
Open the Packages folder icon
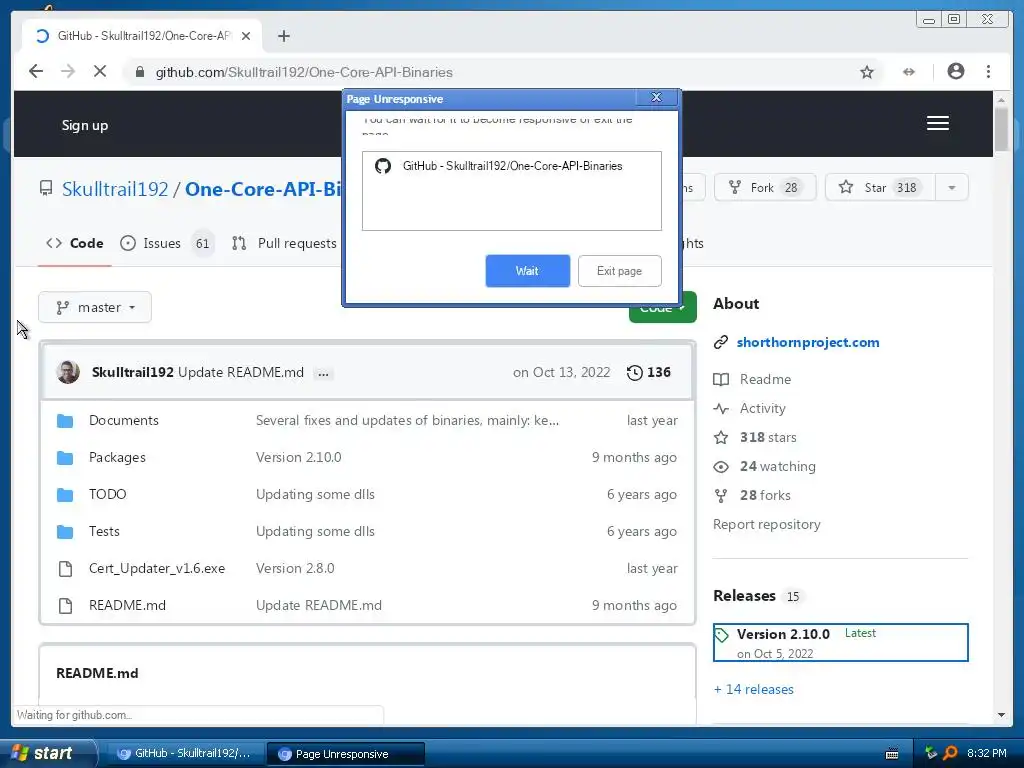[65, 458]
